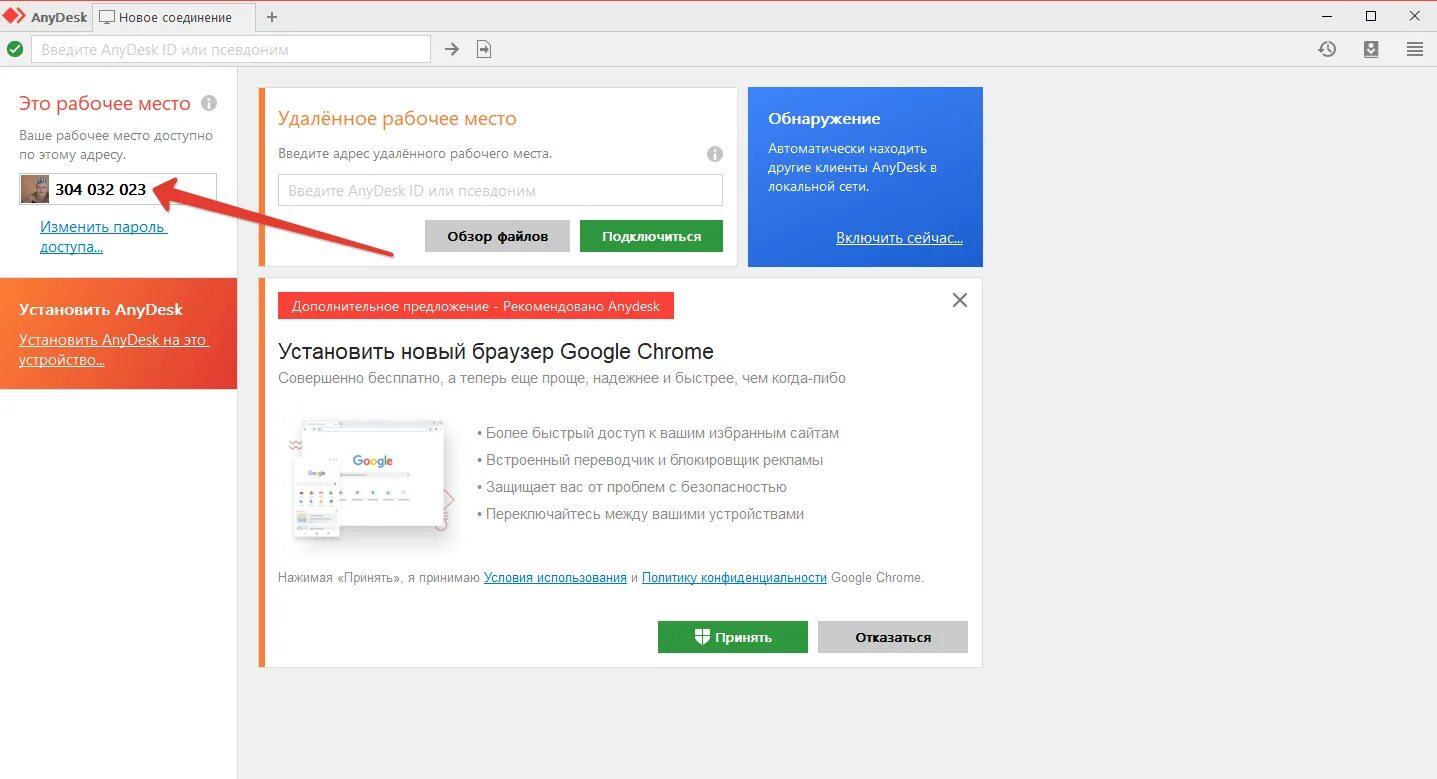This screenshot has width=1437, height=779.
Task: Click the Обзор файлов button
Action: [497, 236]
